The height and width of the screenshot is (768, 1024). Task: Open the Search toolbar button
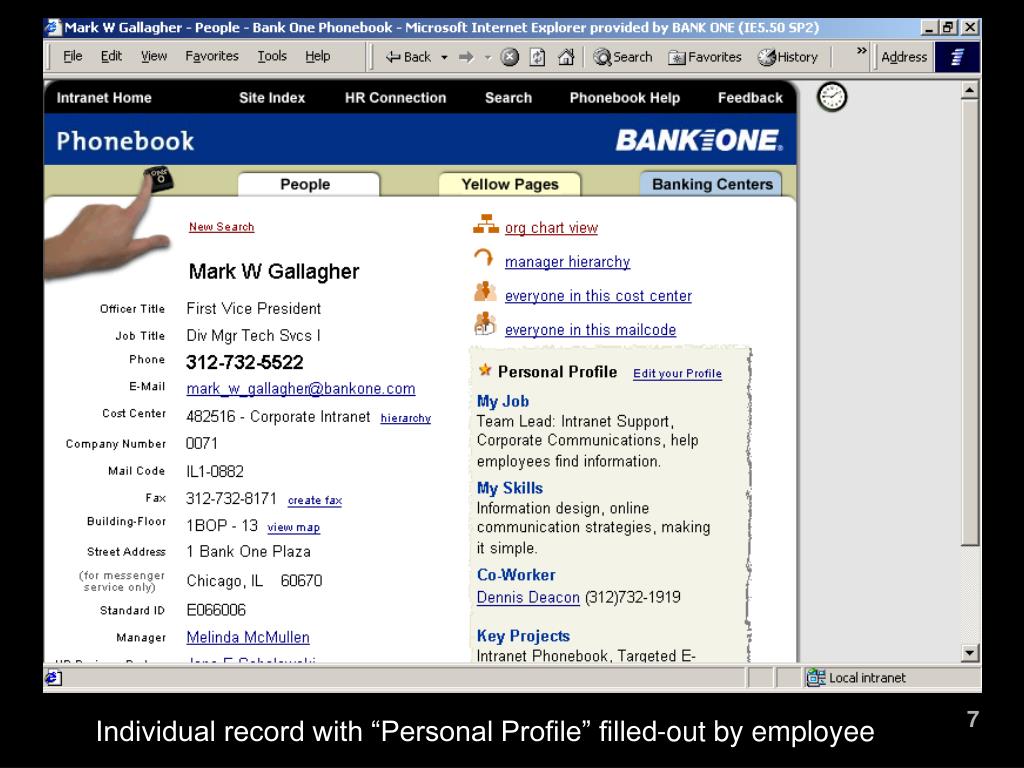point(622,57)
